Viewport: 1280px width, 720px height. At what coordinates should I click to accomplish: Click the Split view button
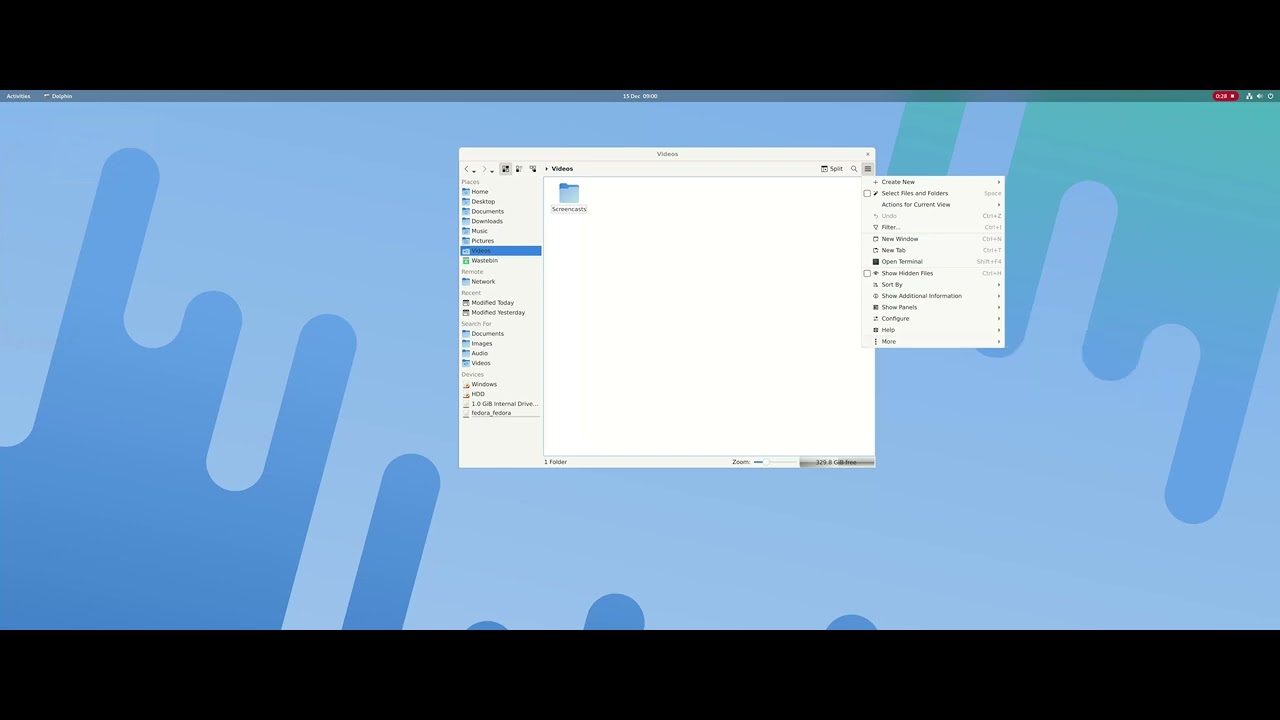(832, 169)
